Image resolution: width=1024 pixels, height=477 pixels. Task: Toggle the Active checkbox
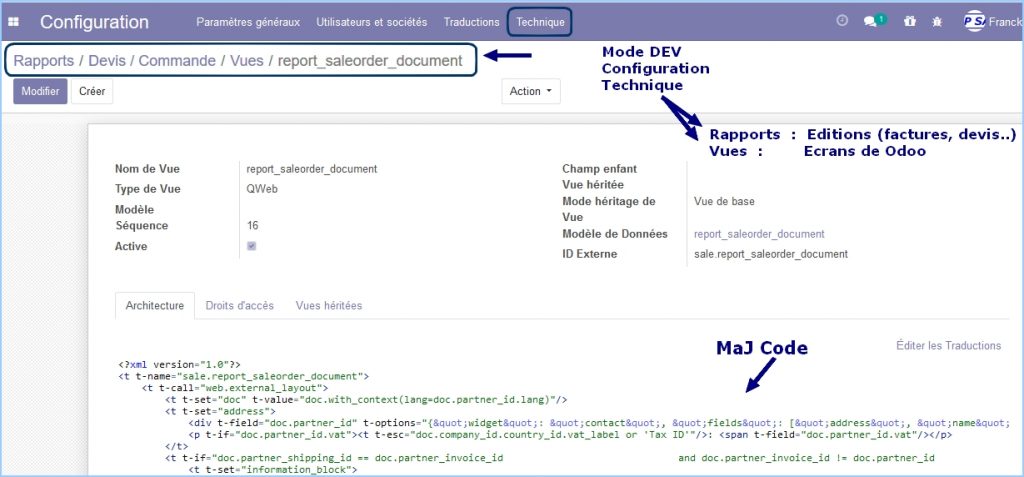pyautogui.click(x=251, y=246)
